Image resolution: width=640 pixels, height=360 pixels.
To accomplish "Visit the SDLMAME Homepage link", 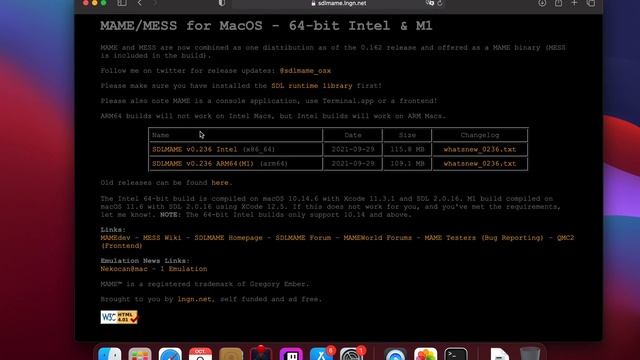I will pyautogui.click(x=229, y=238).
